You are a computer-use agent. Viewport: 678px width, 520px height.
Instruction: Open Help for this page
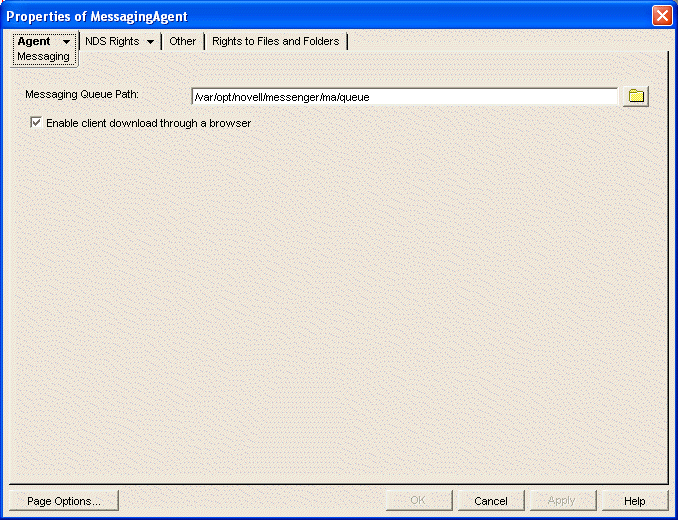tap(635, 501)
